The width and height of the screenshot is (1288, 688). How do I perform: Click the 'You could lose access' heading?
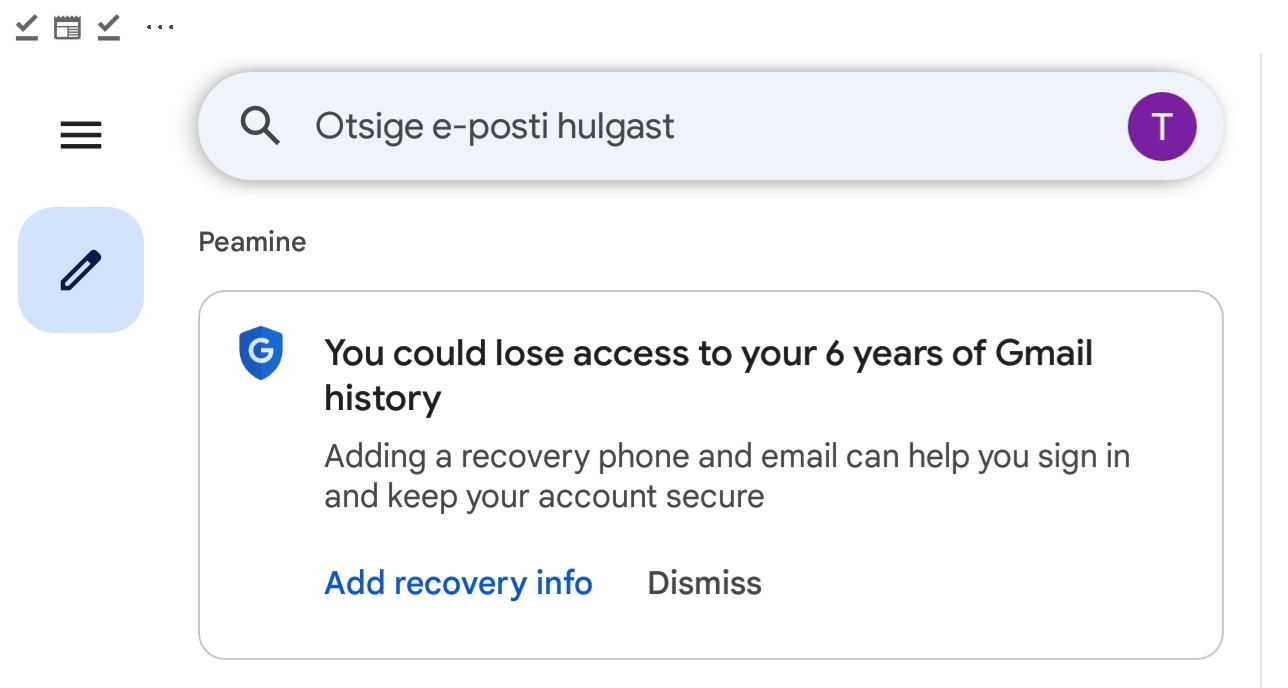point(709,375)
